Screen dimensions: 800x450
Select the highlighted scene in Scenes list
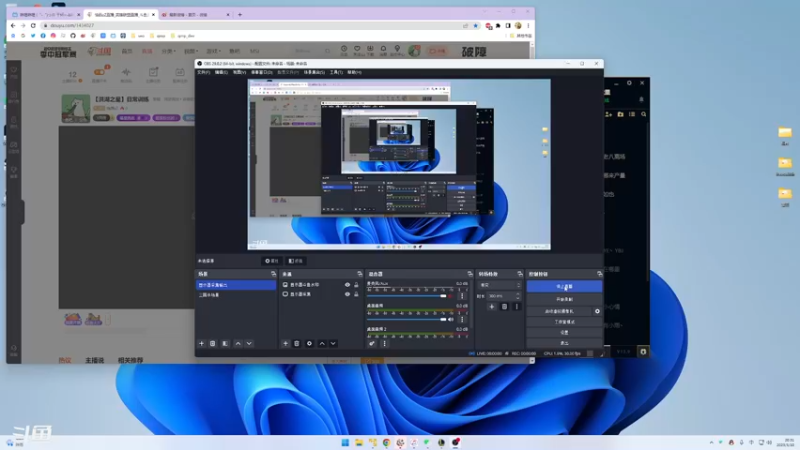pos(236,285)
